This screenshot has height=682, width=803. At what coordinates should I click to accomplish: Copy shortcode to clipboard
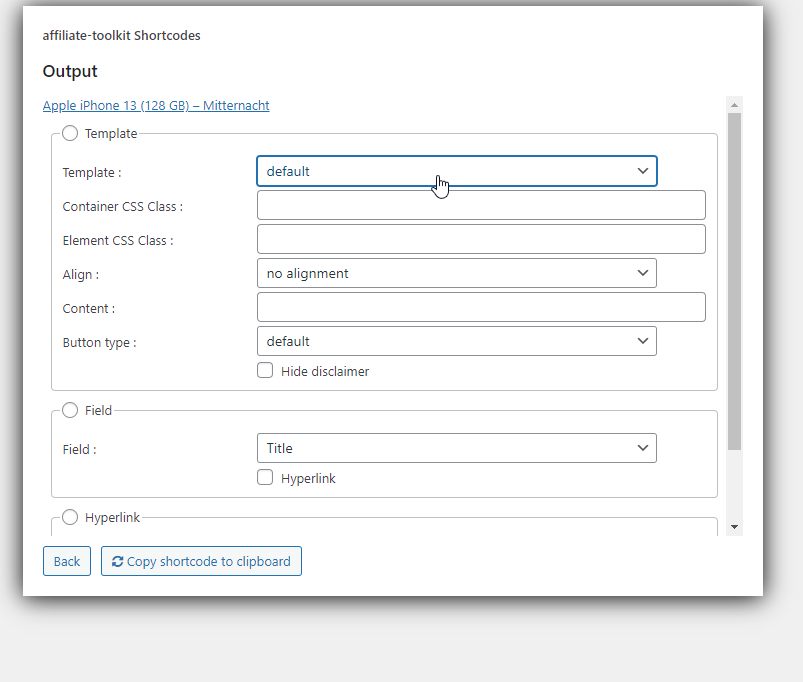[x=201, y=562]
